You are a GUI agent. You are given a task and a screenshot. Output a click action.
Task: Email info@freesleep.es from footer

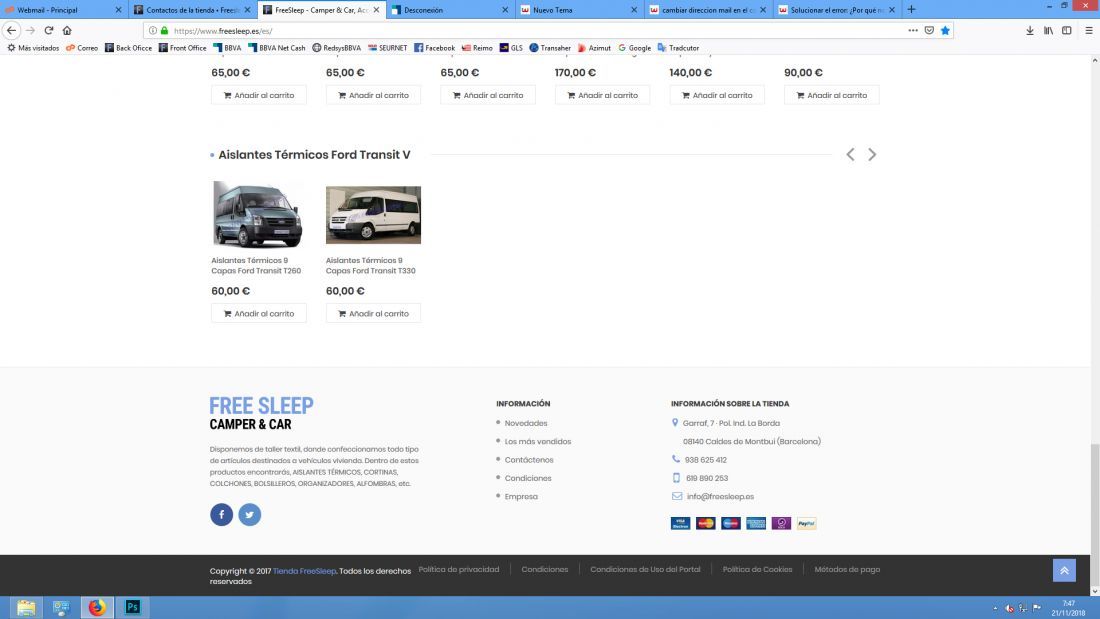720,496
